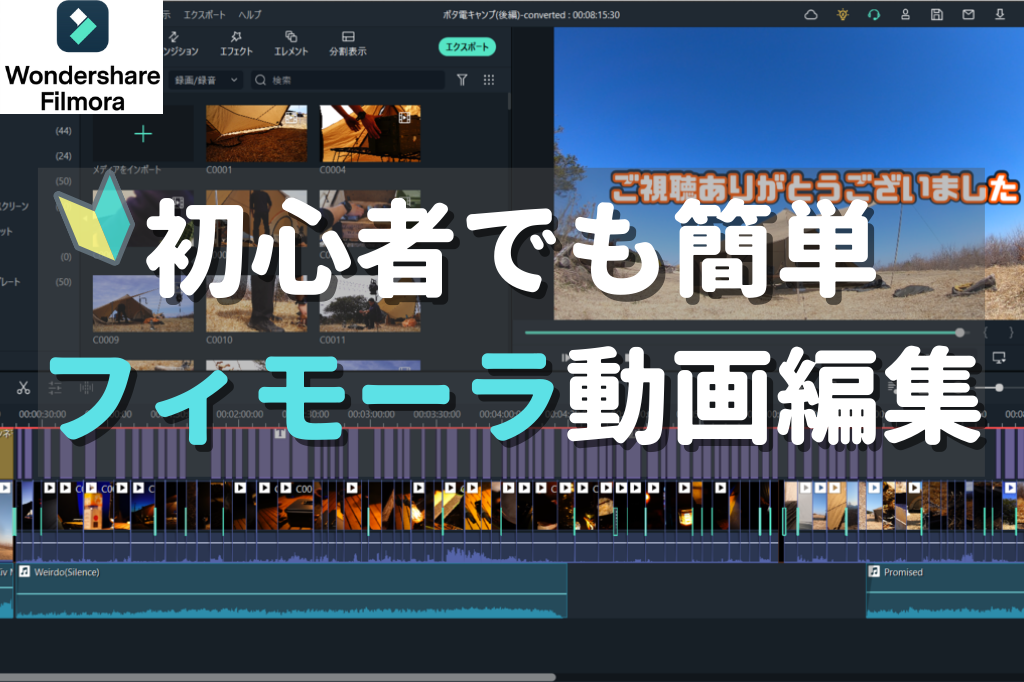The width and height of the screenshot is (1024, 682).
Task: Open the sliders adjust icon on timeline toolbar
Action: pyautogui.click(x=55, y=388)
